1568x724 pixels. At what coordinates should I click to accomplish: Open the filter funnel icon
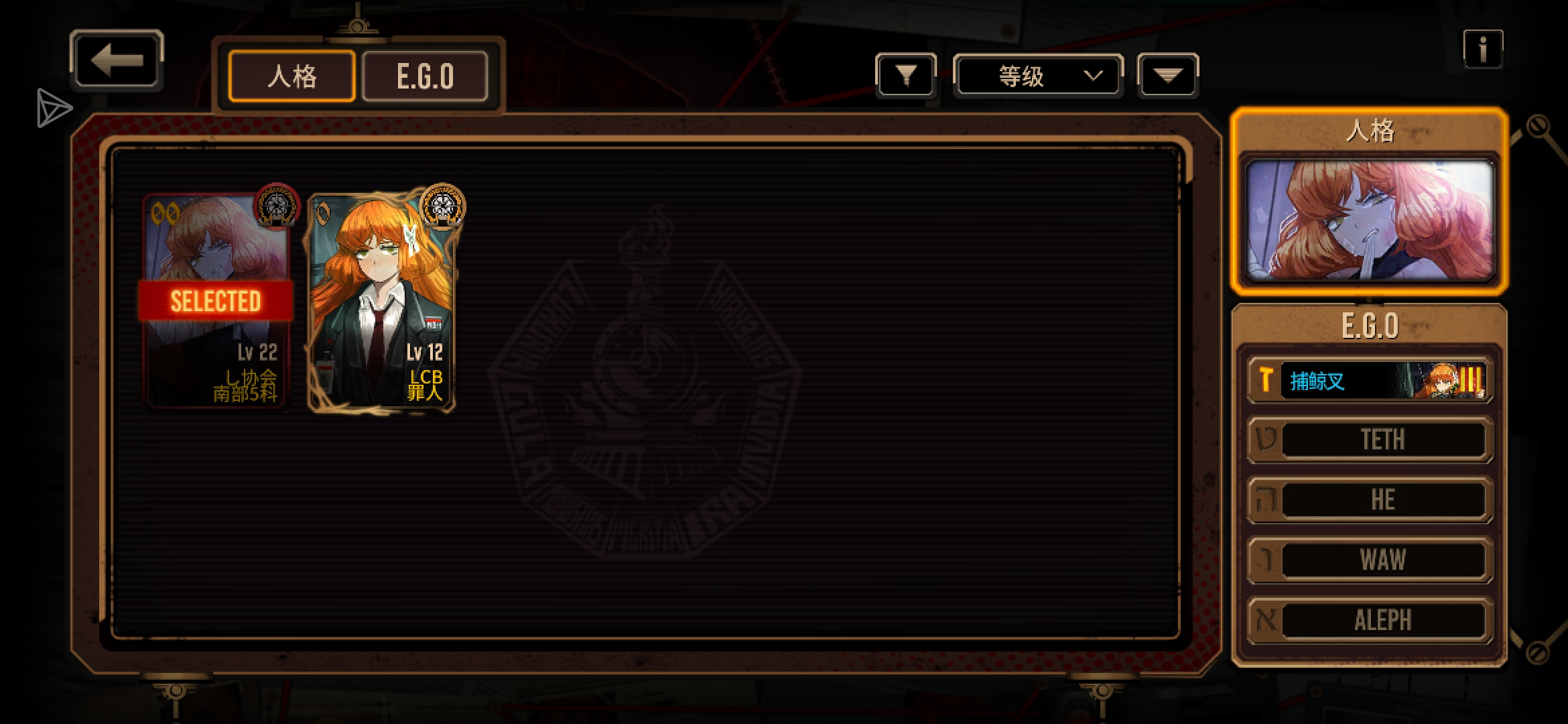click(x=905, y=76)
